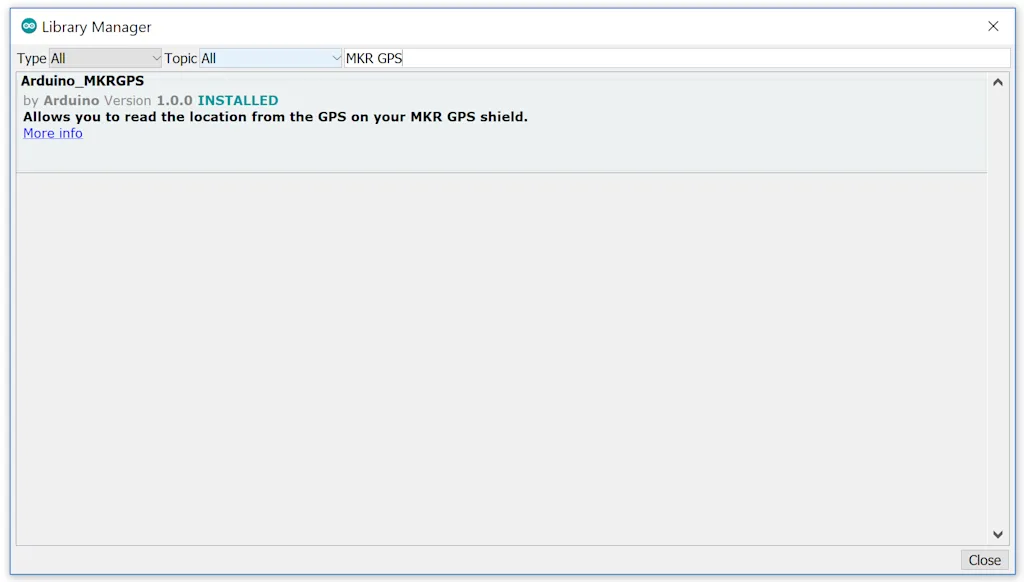This screenshot has width=1024, height=582.
Task: Open the Type filter dropdown
Action: click(105, 58)
